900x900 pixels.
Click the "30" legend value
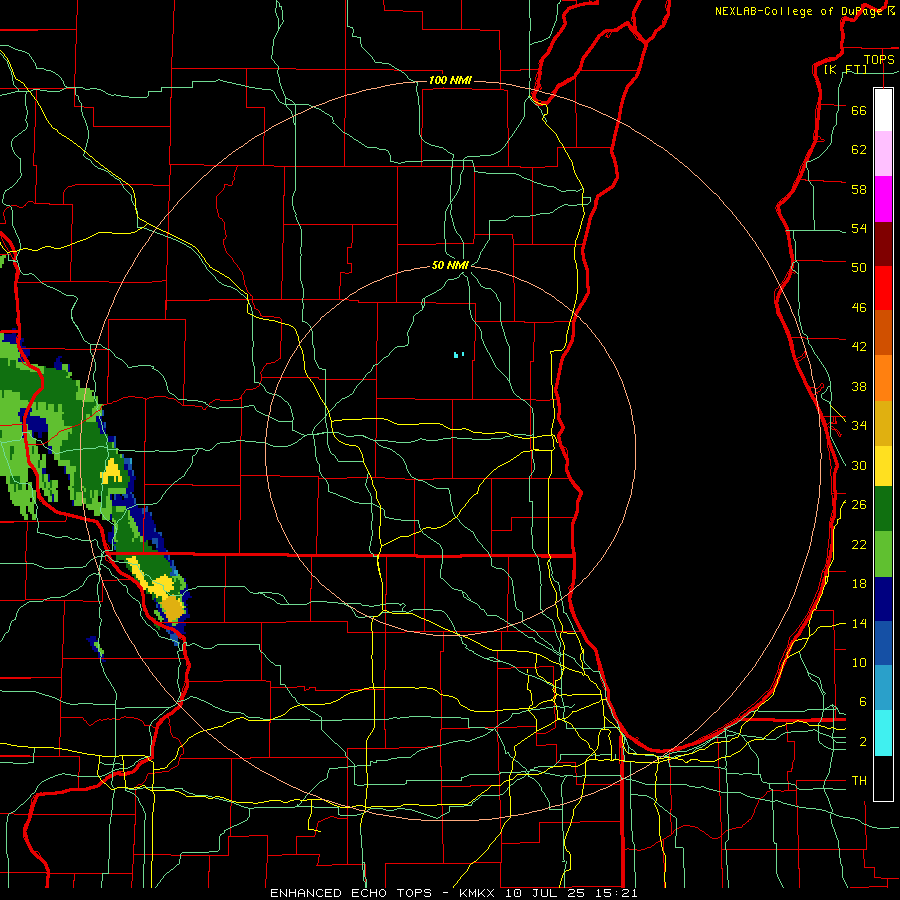click(x=859, y=465)
